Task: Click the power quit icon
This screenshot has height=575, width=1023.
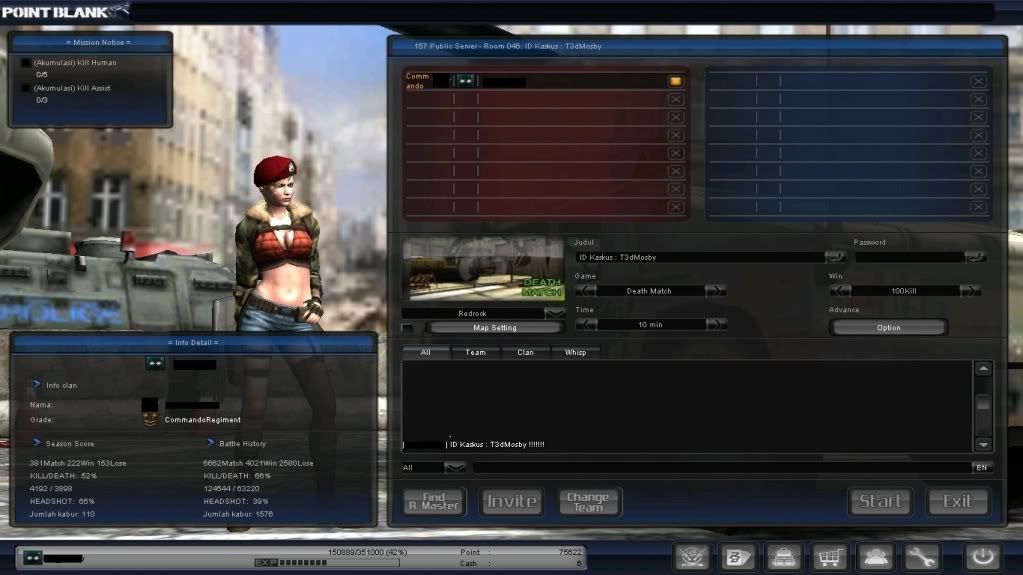Action: pos(983,557)
